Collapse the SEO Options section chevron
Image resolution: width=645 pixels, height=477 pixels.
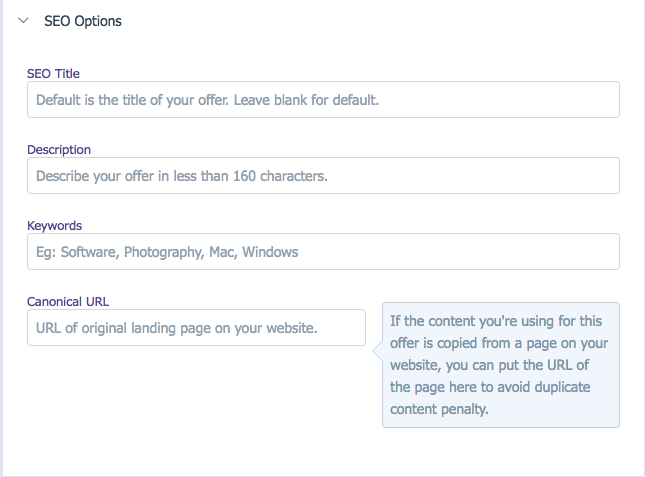pos(23,21)
